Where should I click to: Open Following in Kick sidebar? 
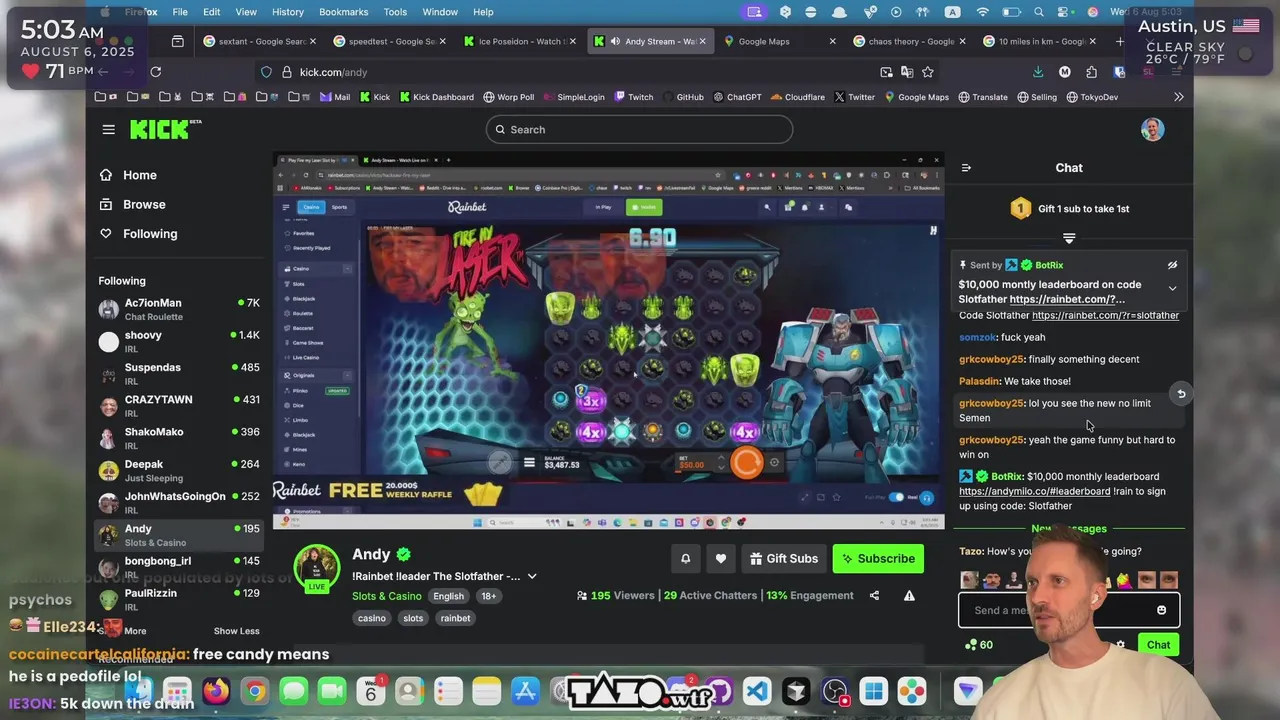149,234
